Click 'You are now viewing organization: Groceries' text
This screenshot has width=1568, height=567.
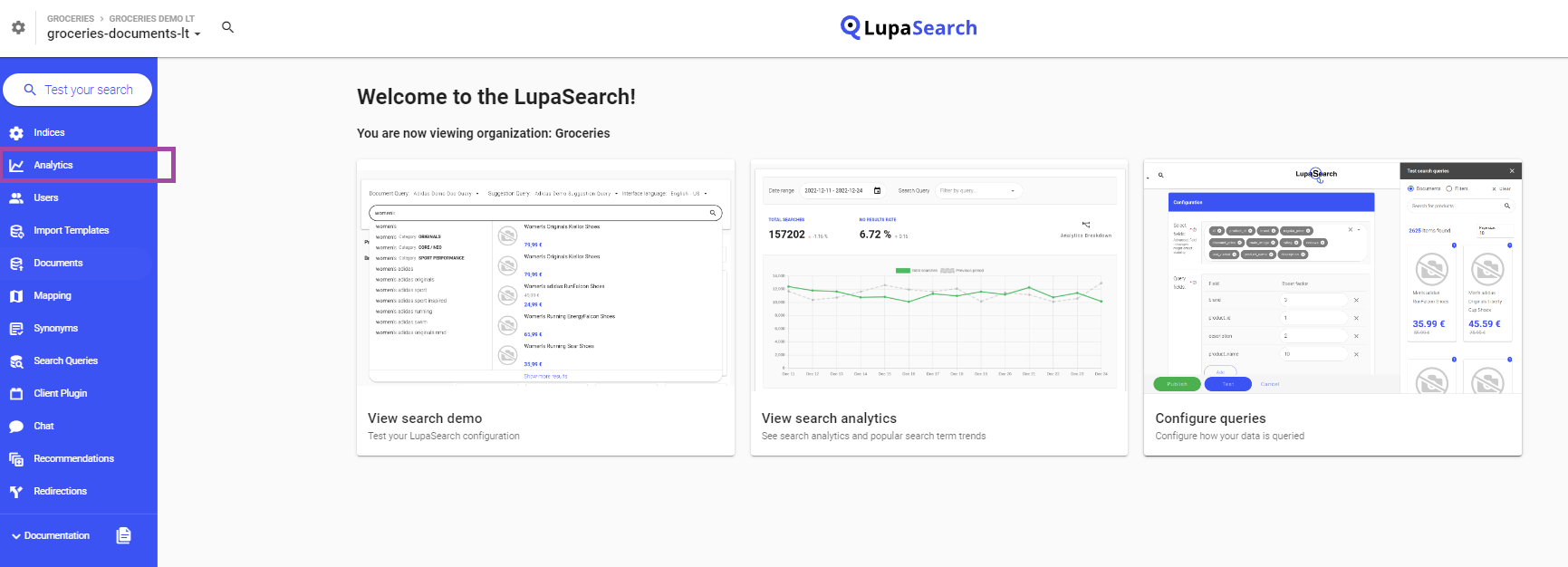484,133
